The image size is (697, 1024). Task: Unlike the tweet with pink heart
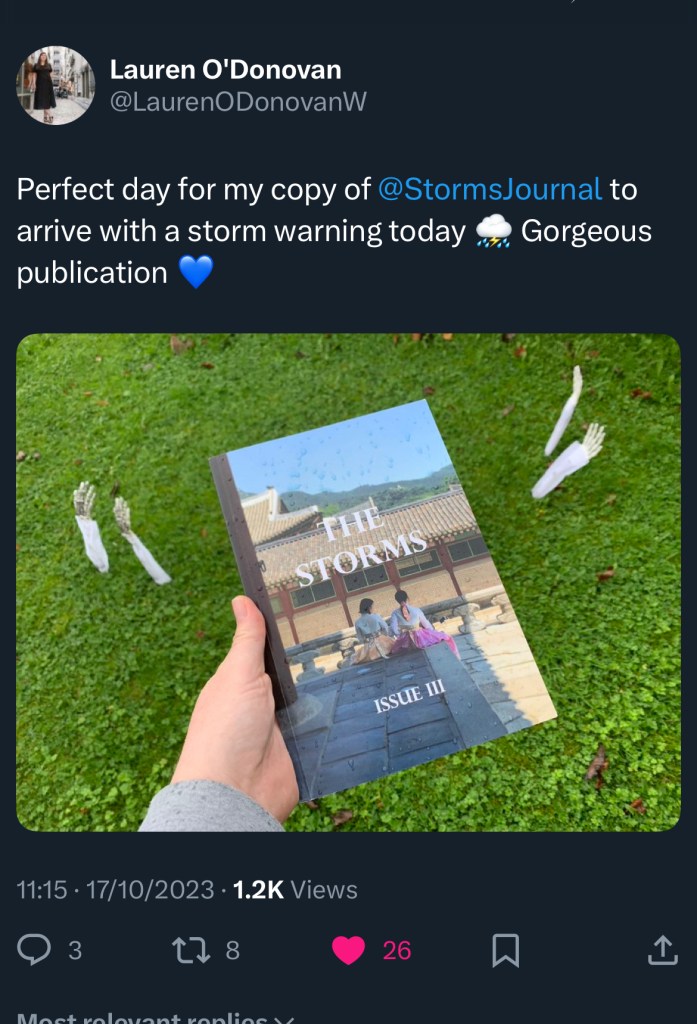(348, 950)
